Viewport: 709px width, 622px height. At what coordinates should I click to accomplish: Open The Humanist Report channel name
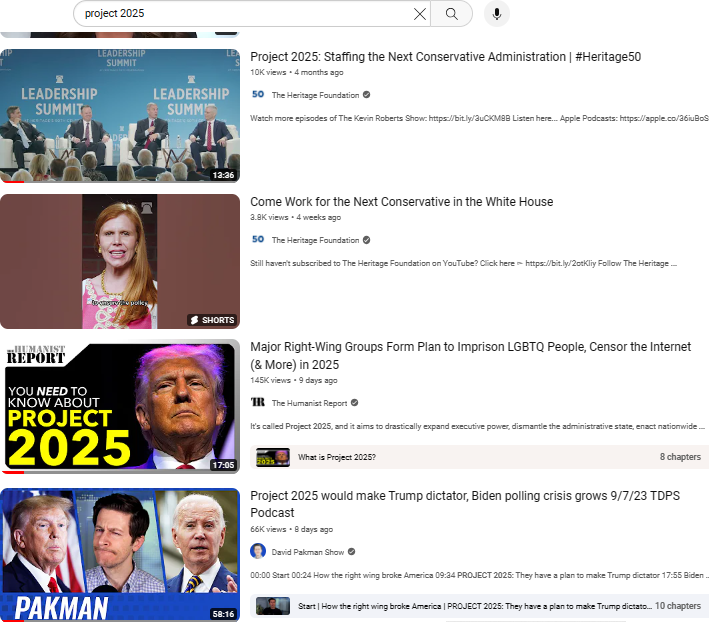coord(309,403)
